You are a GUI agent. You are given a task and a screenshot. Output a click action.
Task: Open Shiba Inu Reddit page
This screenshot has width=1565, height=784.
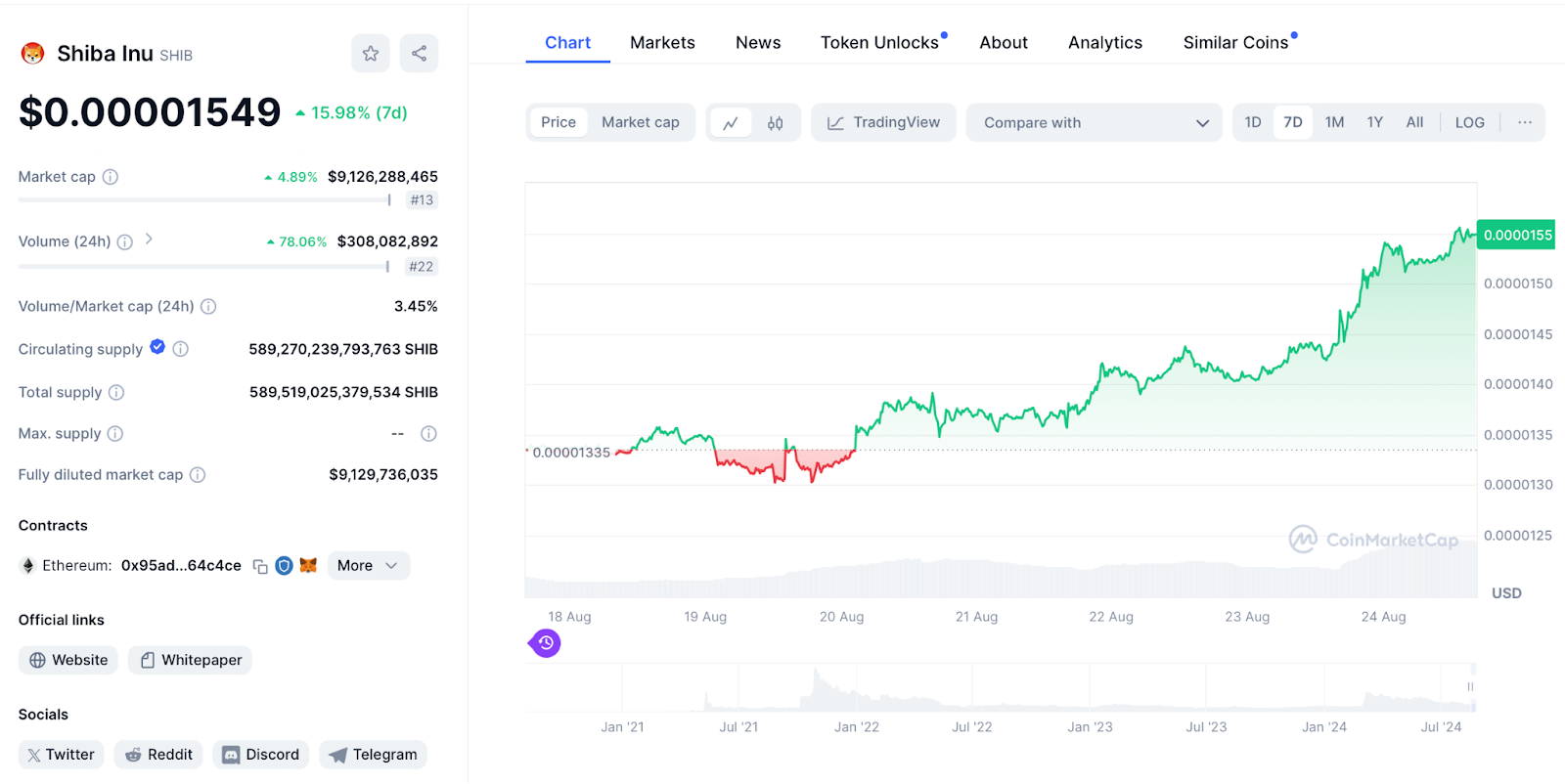pyautogui.click(x=158, y=755)
